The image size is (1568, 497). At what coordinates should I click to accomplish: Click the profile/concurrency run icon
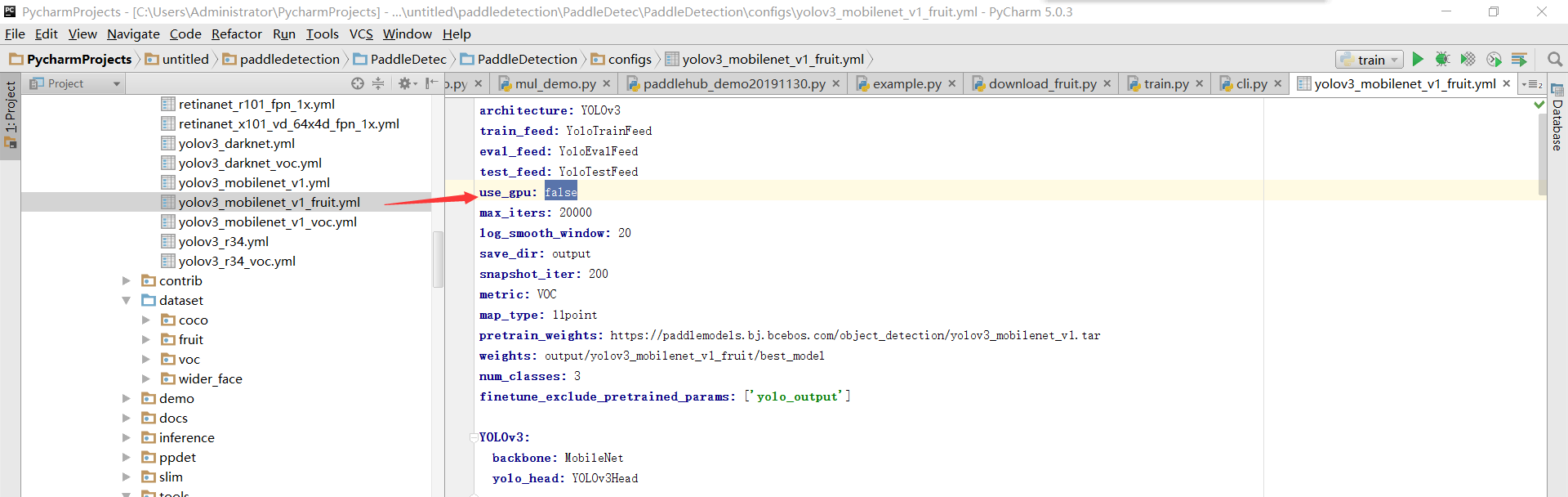pyautogui.click(x=1494, y=59)
